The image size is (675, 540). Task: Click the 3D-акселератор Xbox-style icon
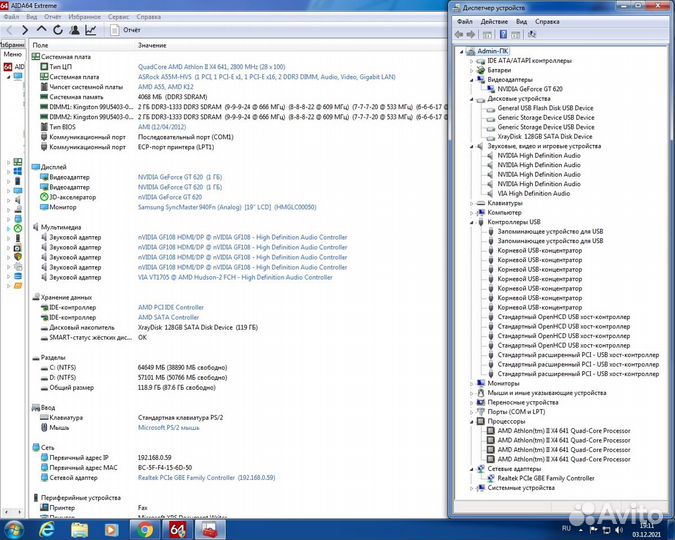(44, 197)
